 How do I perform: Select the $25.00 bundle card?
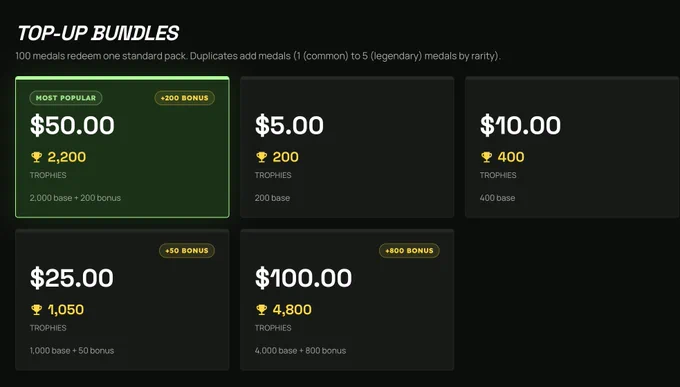coord(122,300)
